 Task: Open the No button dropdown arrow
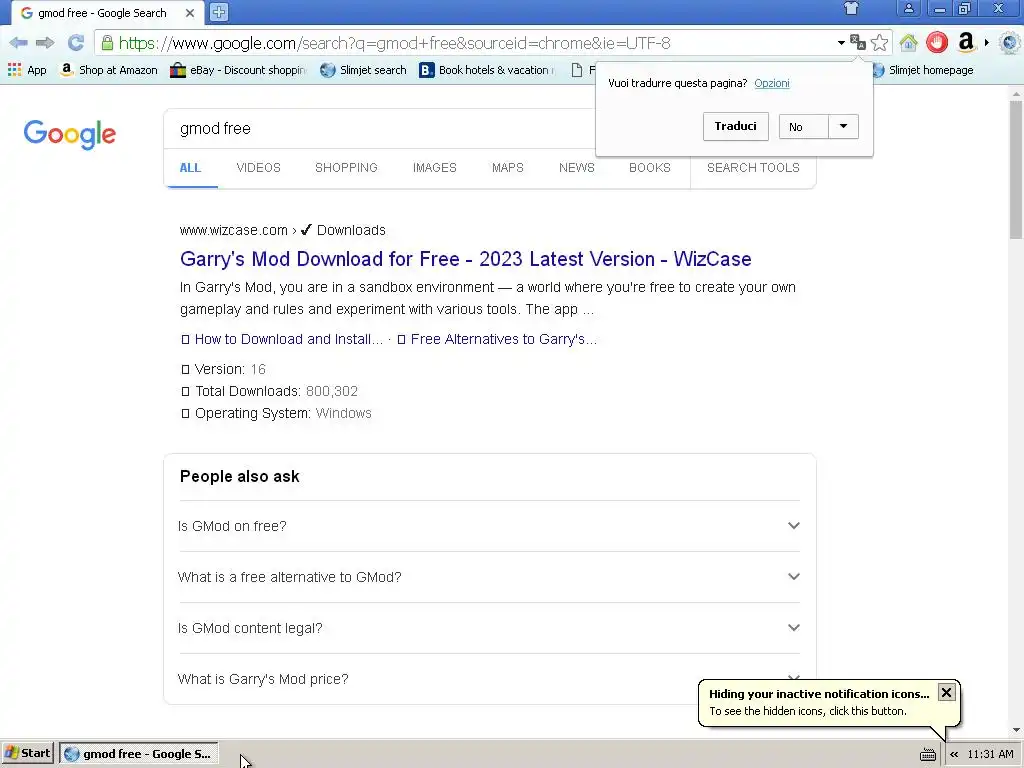843,126
